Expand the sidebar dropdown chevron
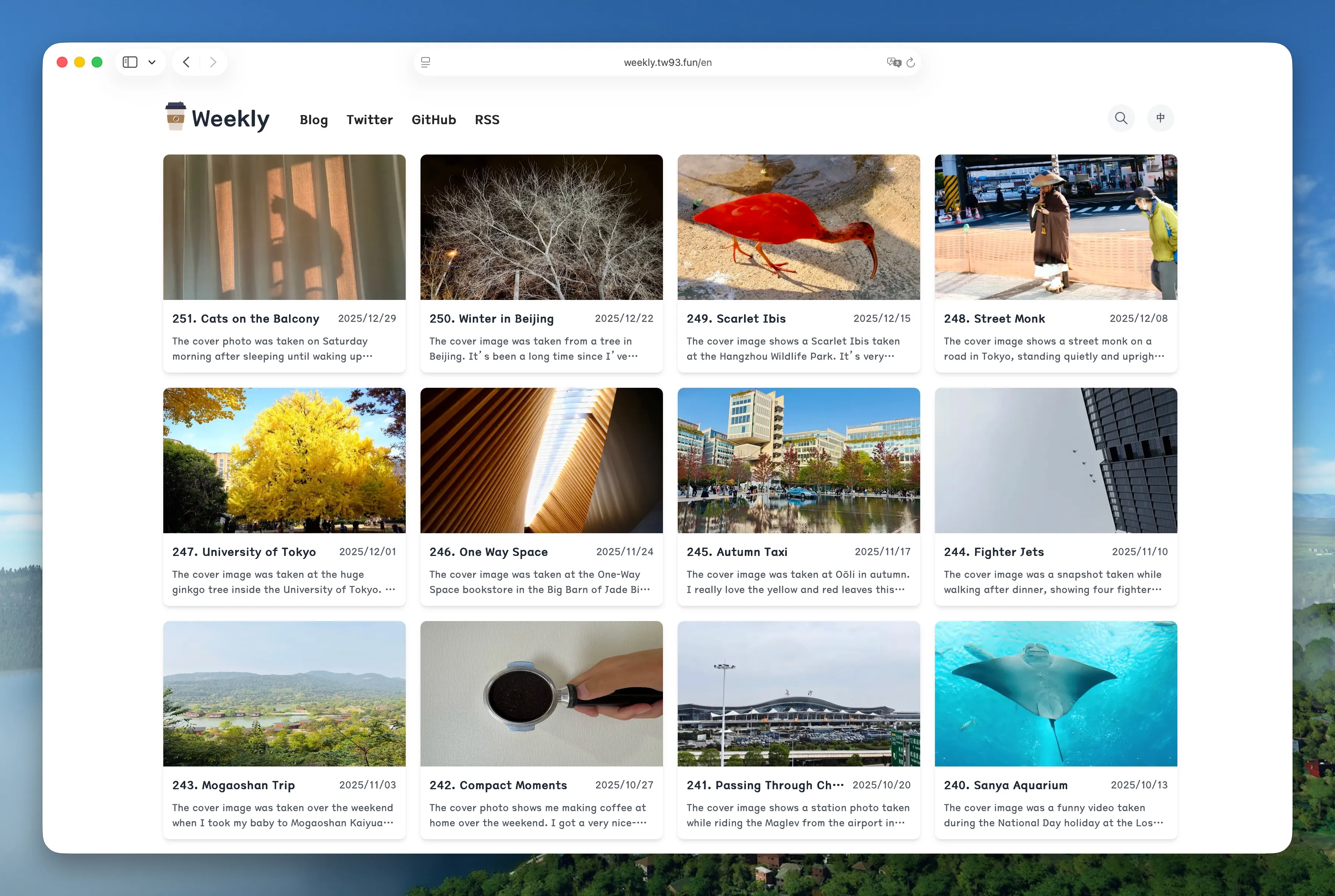Viewport: 1335px width, 896px height. pos(152,62)
